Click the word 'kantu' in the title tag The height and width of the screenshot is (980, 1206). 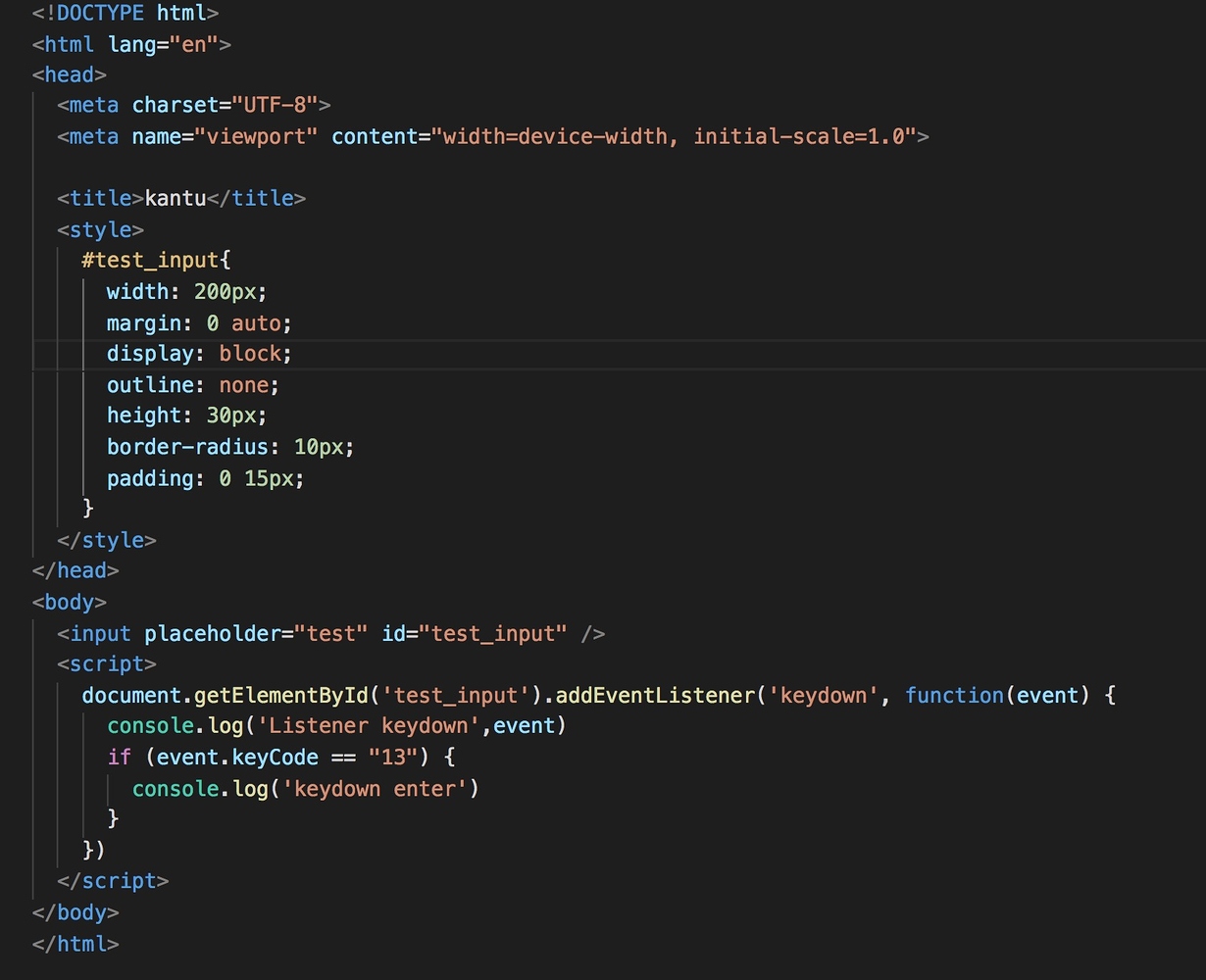[176, 198]
